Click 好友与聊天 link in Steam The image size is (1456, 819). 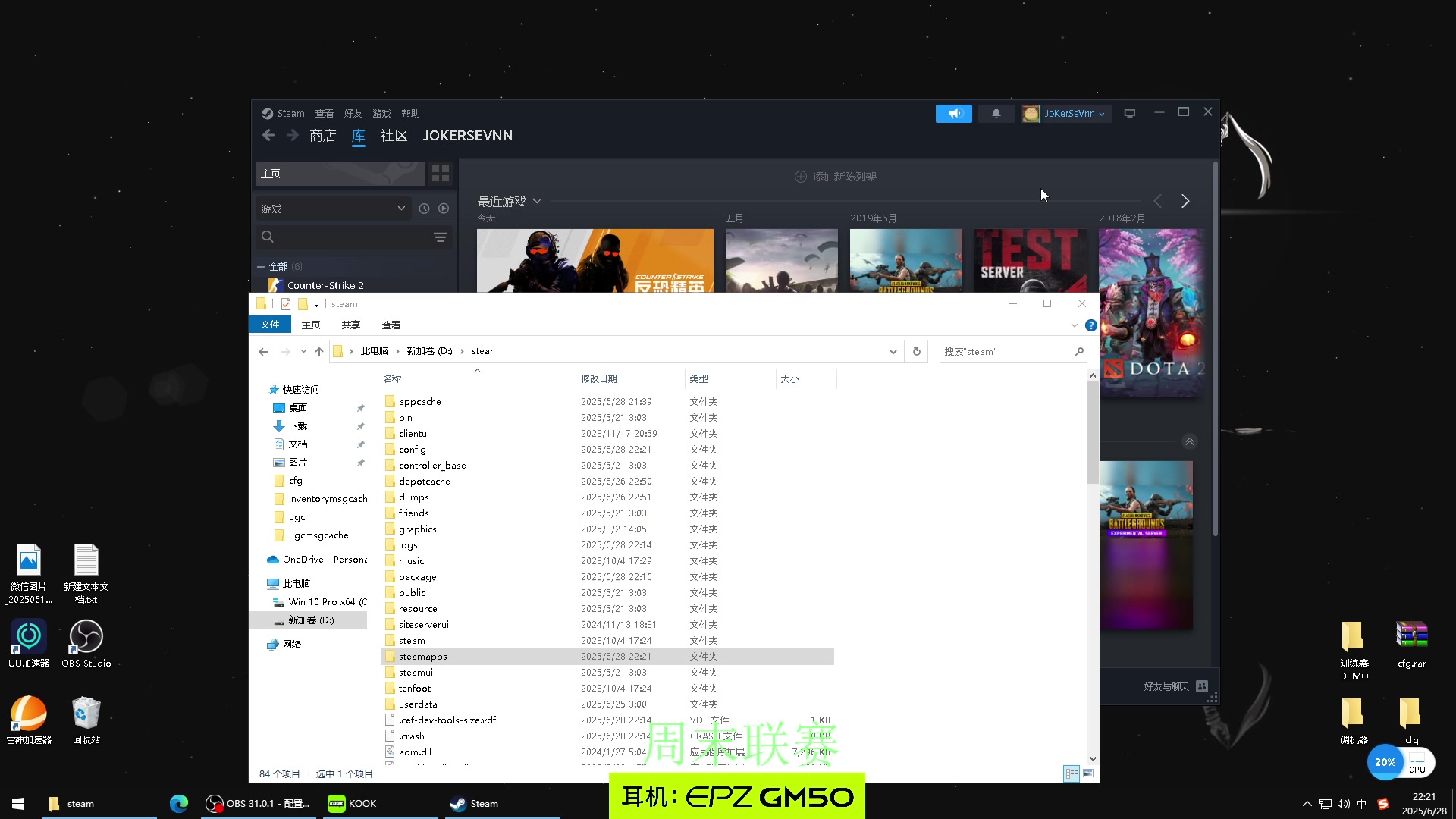point(1166,686)
